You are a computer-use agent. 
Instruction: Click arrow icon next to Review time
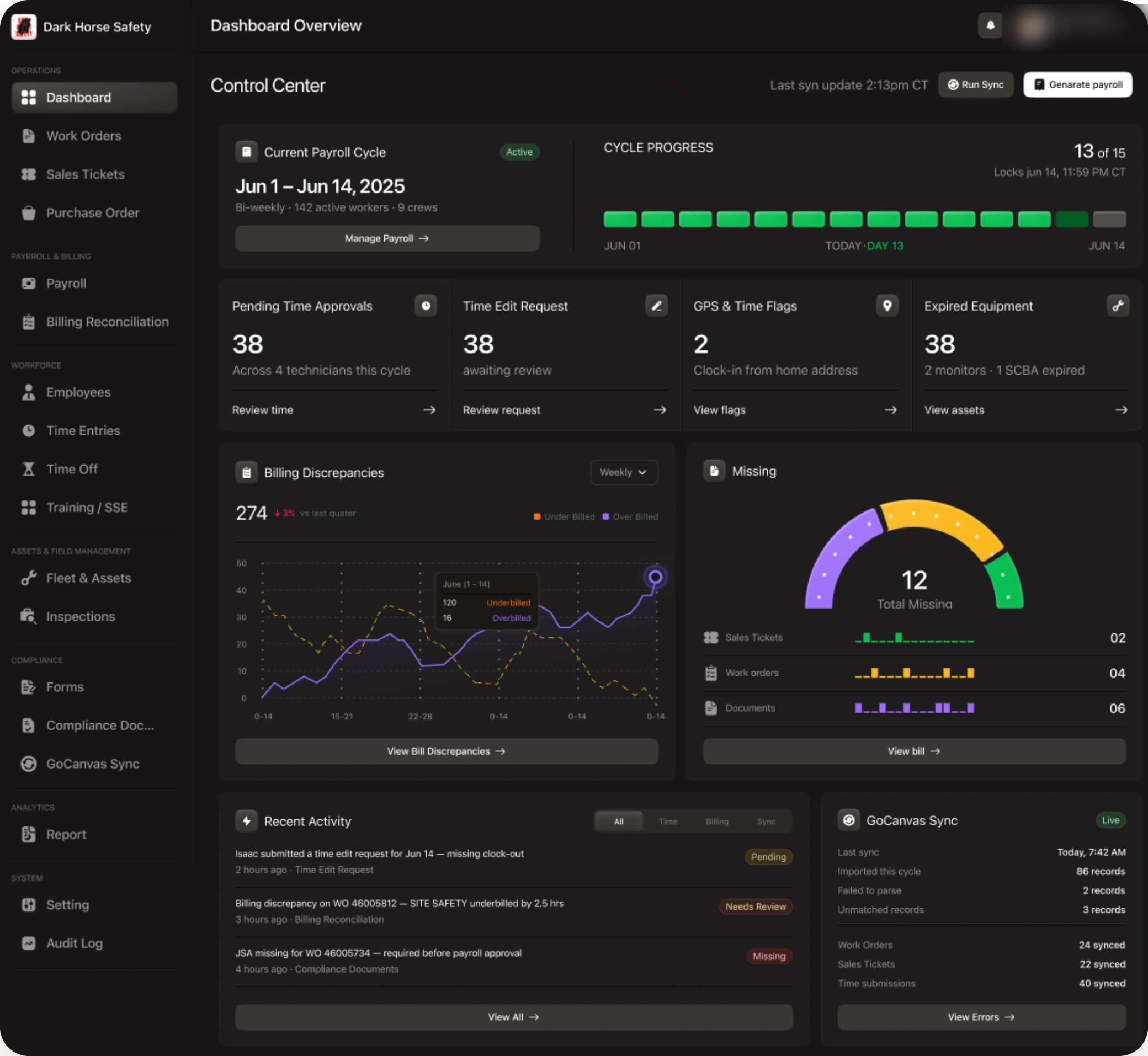tap(429, 410)
